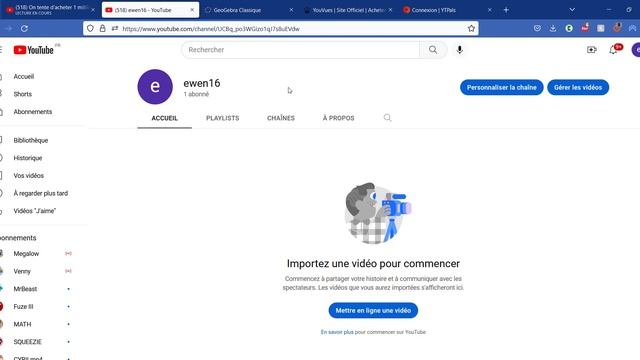Click Personnaliser la chaîne button
This screenshot has width=640, height=360.
502,87
